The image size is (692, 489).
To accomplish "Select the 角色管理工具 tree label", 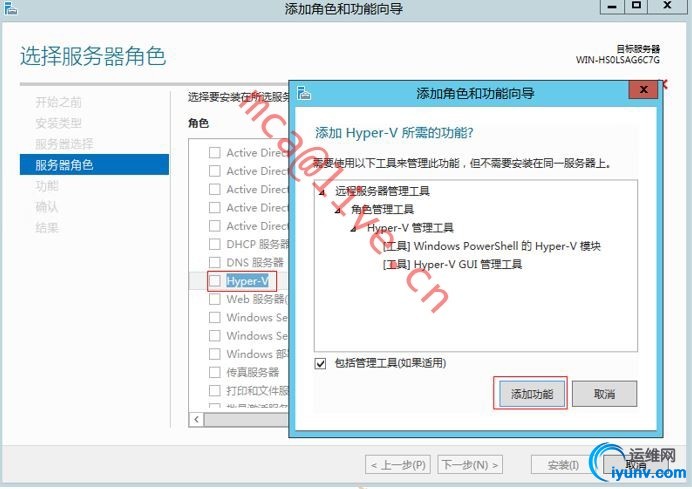I will tap(382, 209).
